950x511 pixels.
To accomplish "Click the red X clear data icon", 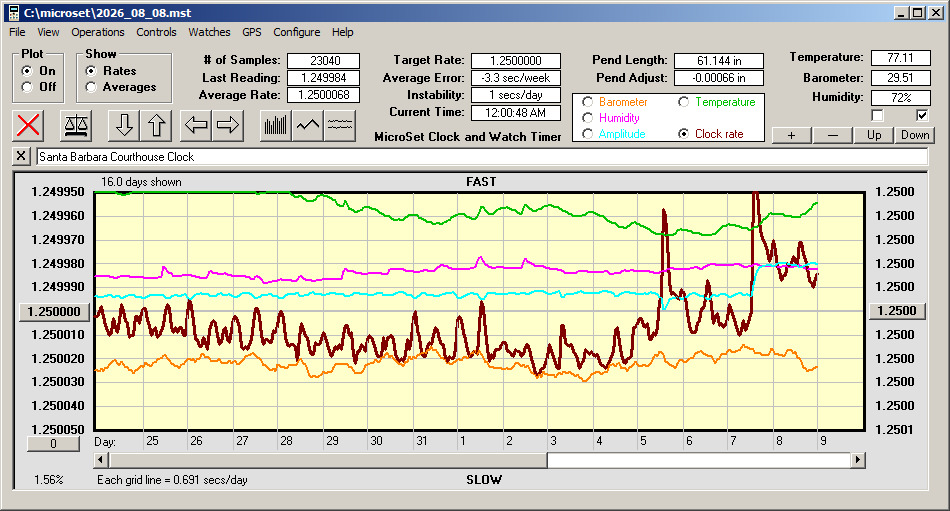I will [x=28, y=125].
